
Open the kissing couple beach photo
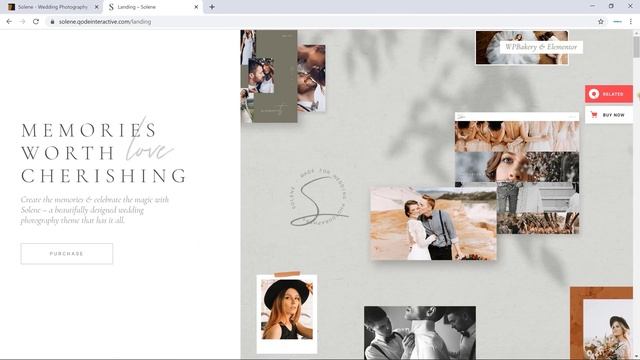click(x=433, y=223)
